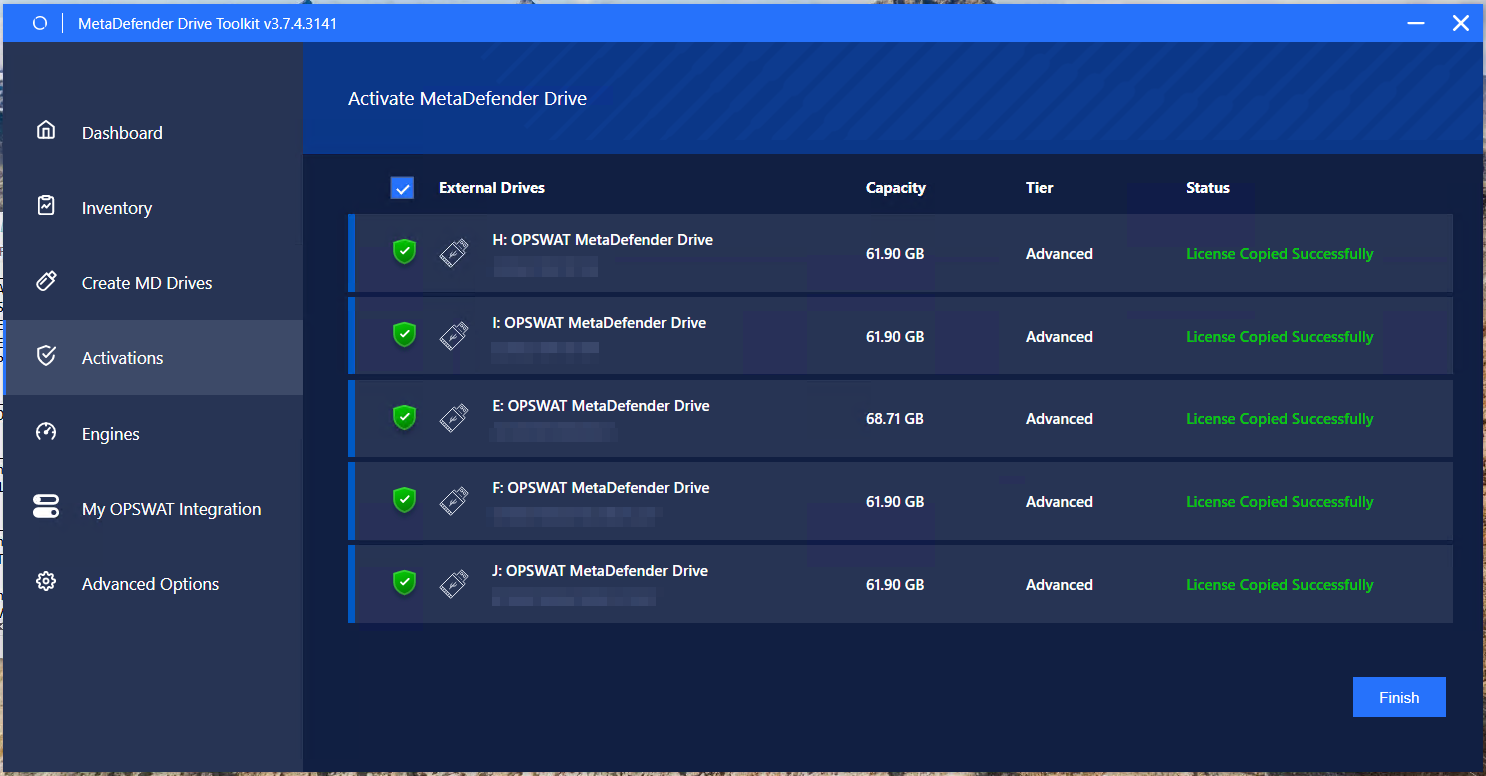
Task: Click the MetaDefender Drive Toolkit title text
Action: point(207,23)
